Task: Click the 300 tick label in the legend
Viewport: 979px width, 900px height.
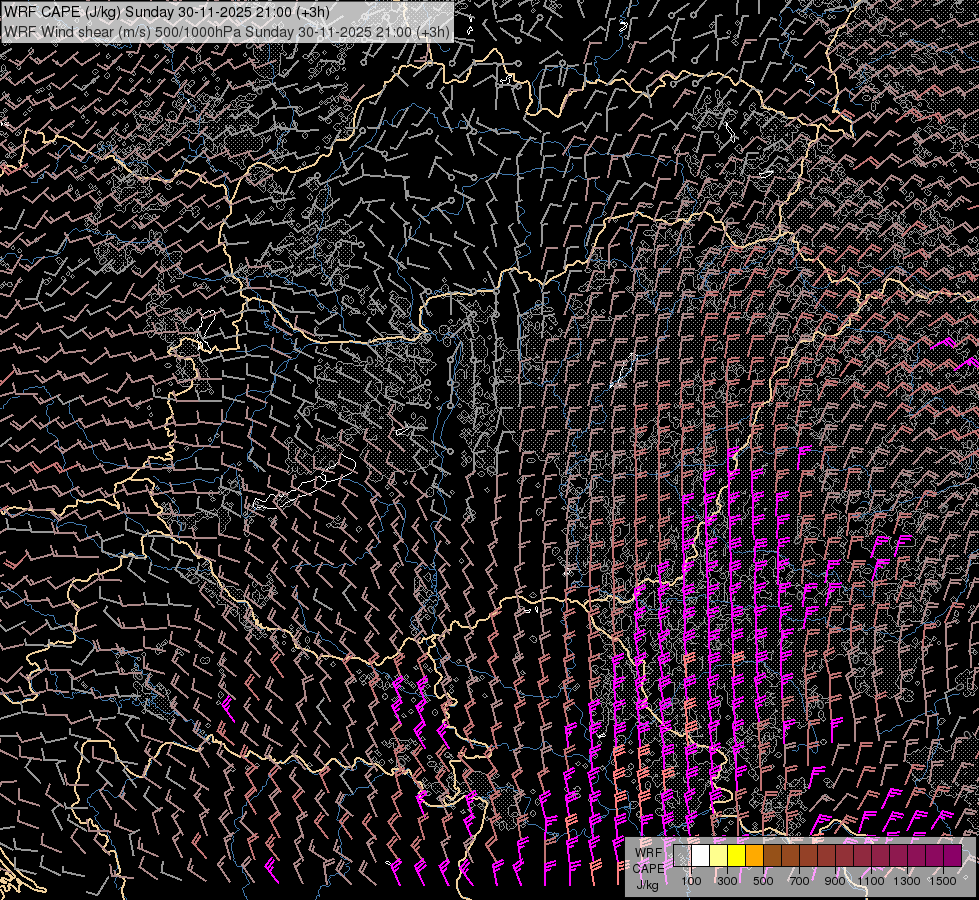Action: tap(727, 881)
